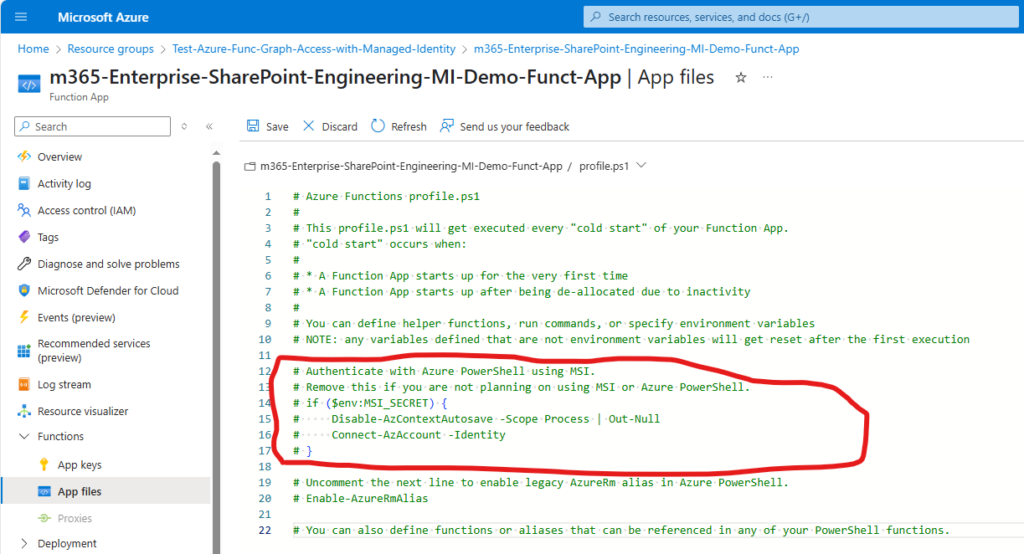Click the 'if ($env:MSI_SECRET) {' code line
1024x554 pixels.
click(x=370, y=403)
